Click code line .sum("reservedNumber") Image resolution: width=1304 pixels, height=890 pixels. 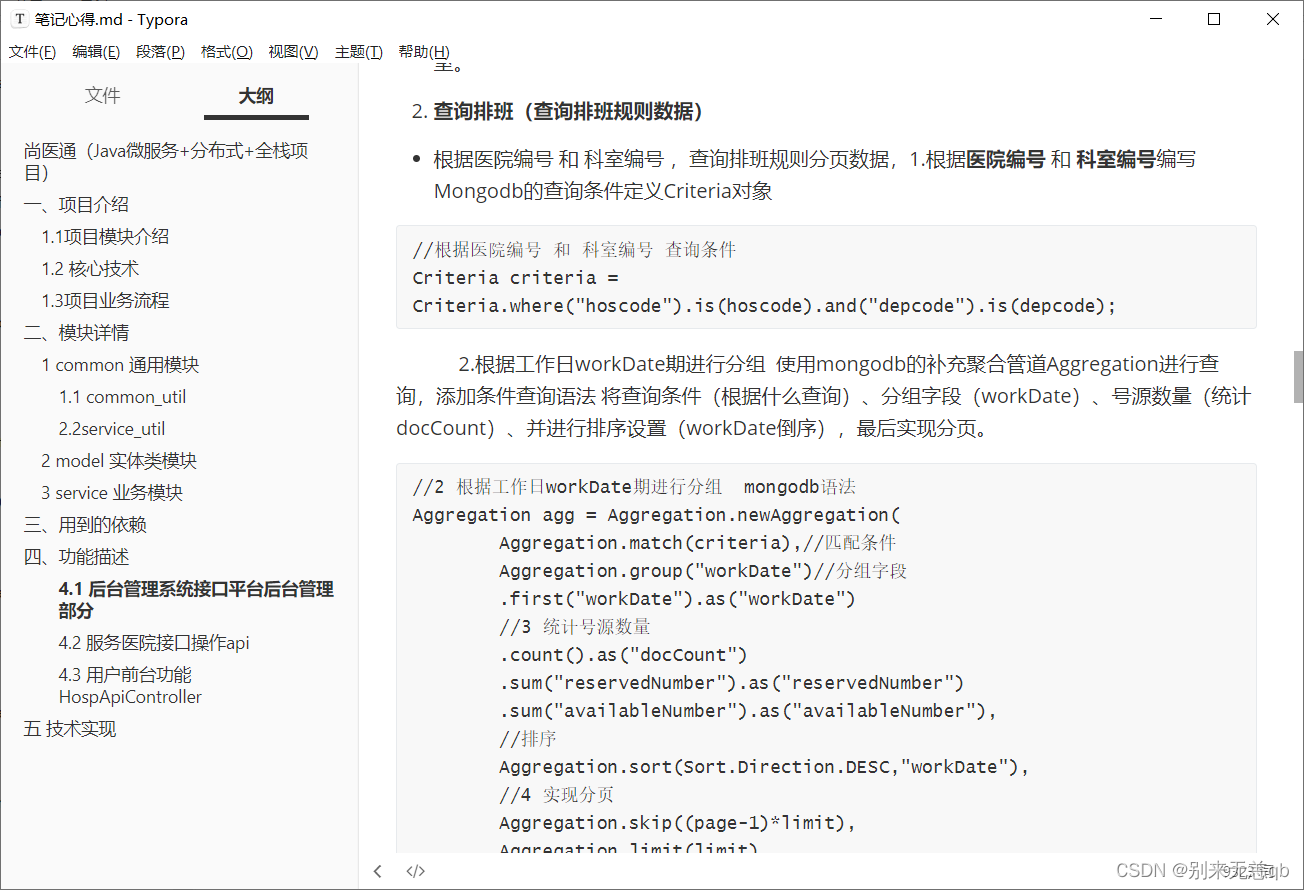point(732,683)
